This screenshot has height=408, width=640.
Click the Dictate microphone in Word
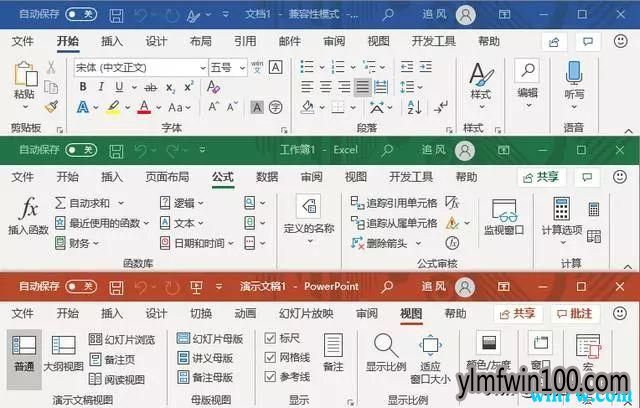tap(573, 73)
